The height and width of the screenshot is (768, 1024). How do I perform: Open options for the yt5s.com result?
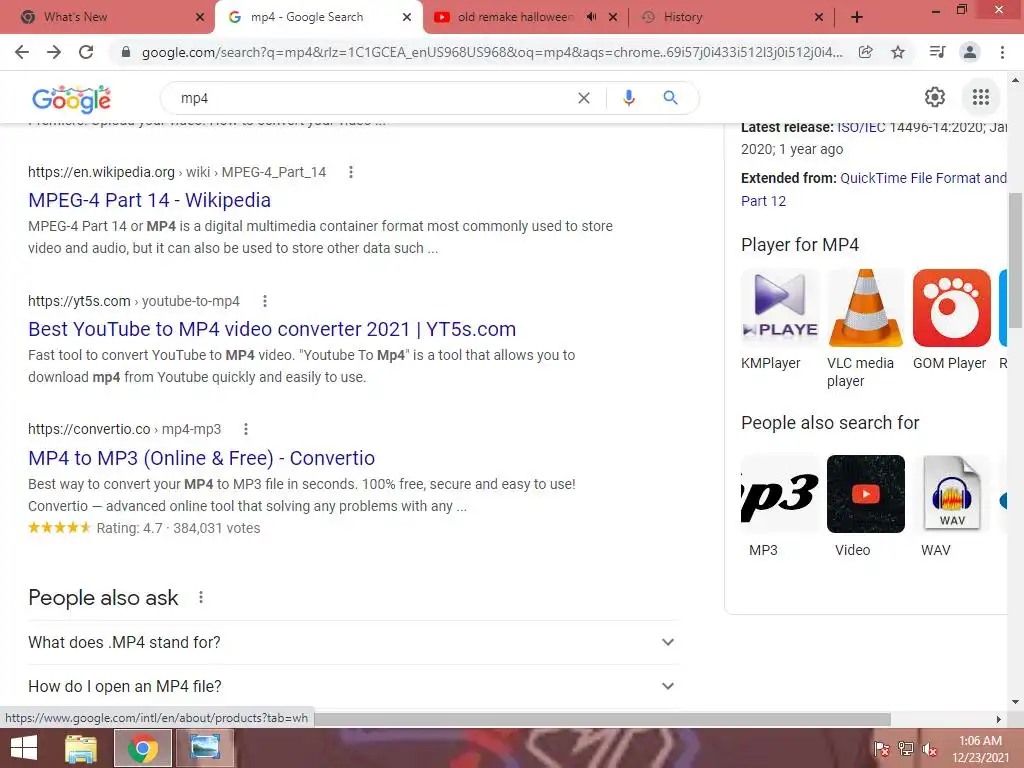pos(264,301)
